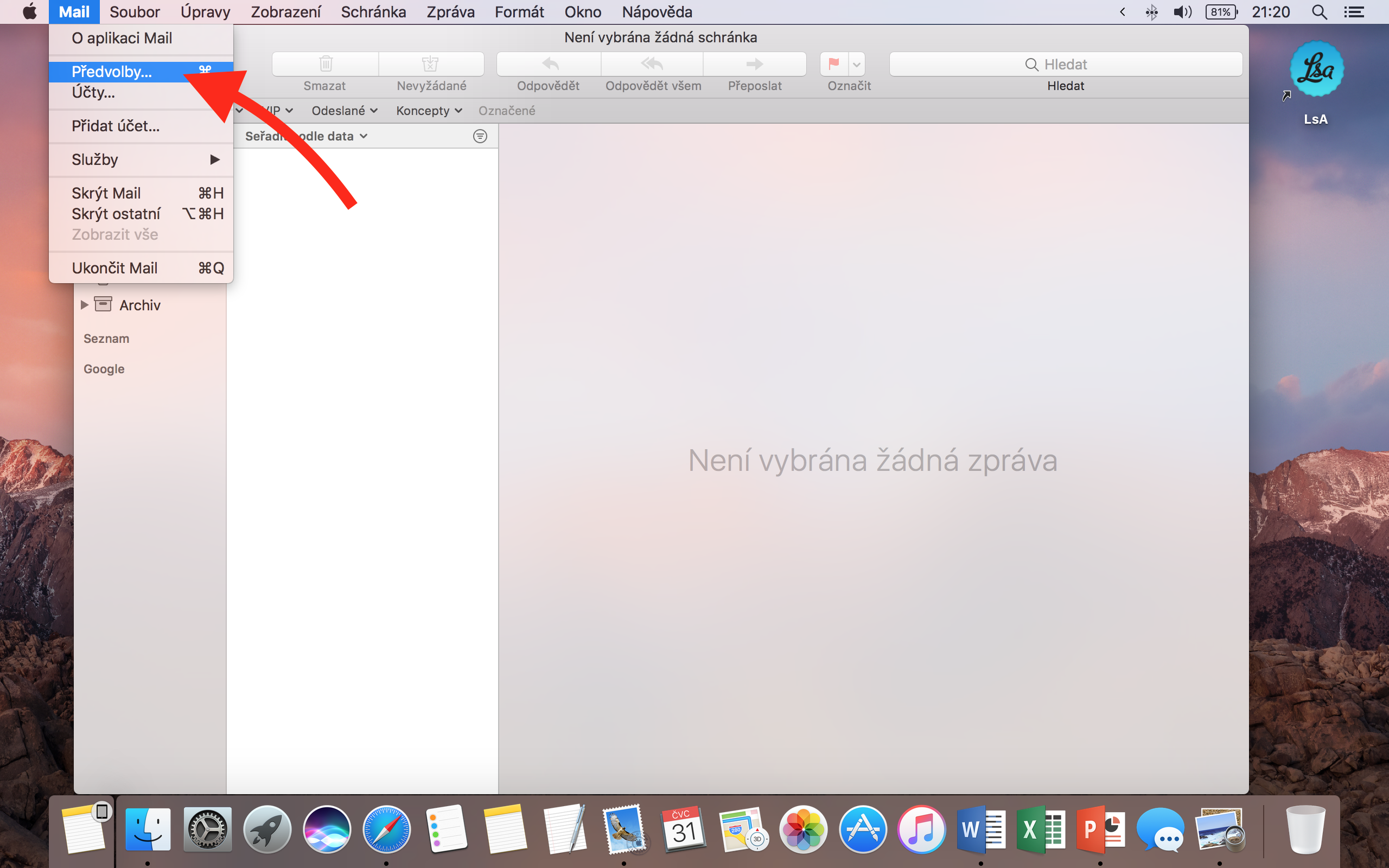Click the Přeposlat forward arrow icon

754,63
